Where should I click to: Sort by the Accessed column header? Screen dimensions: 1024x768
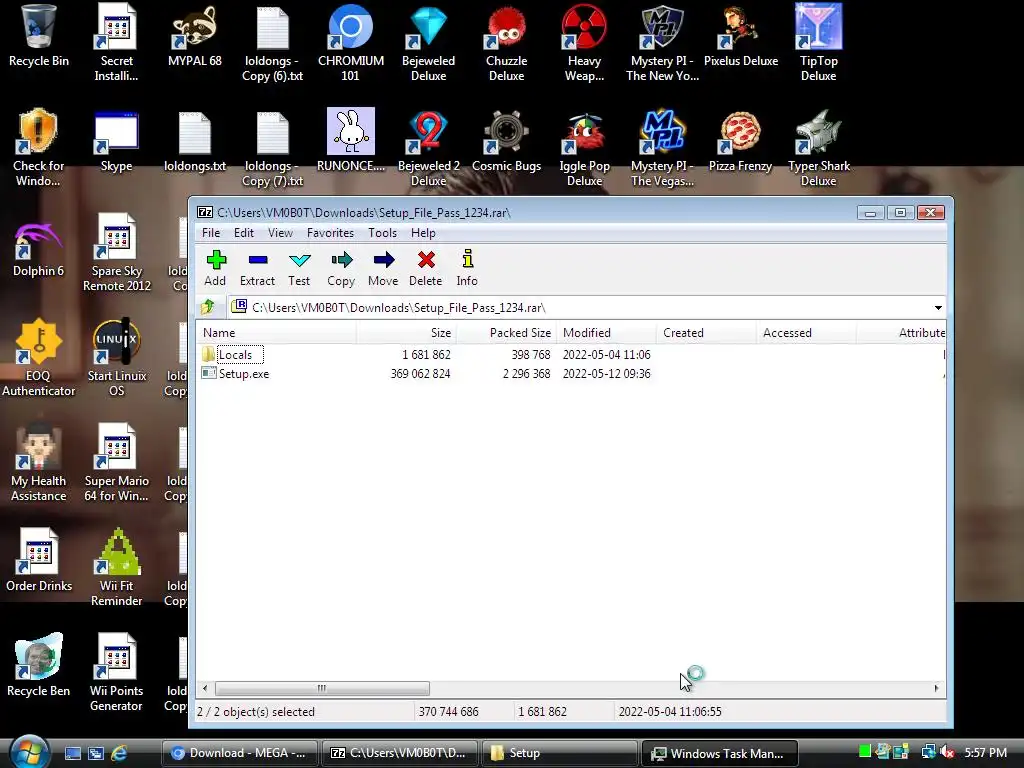click(x=806, y=332)
